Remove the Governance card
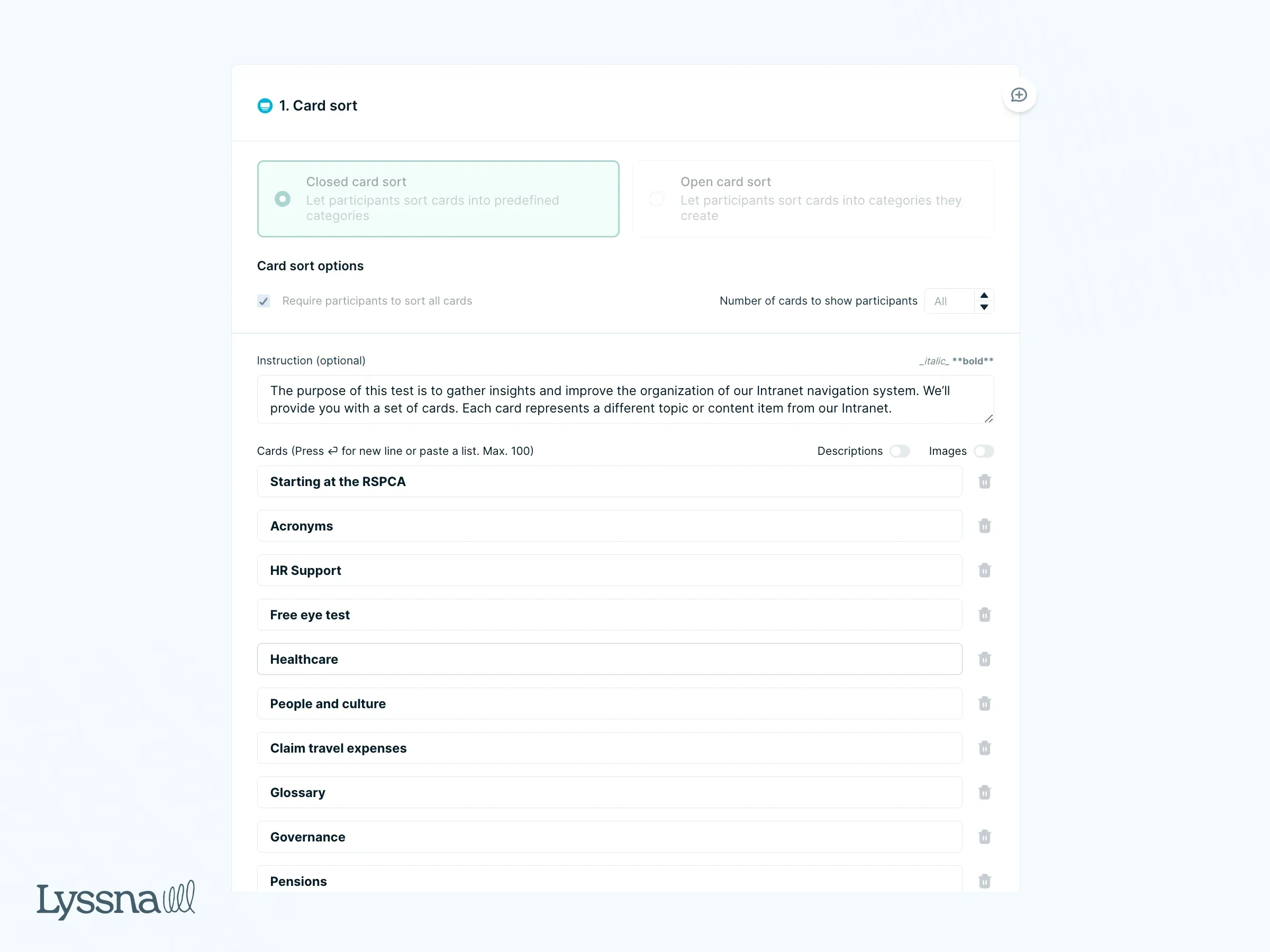1270x952 pixels. pos(984,837)
